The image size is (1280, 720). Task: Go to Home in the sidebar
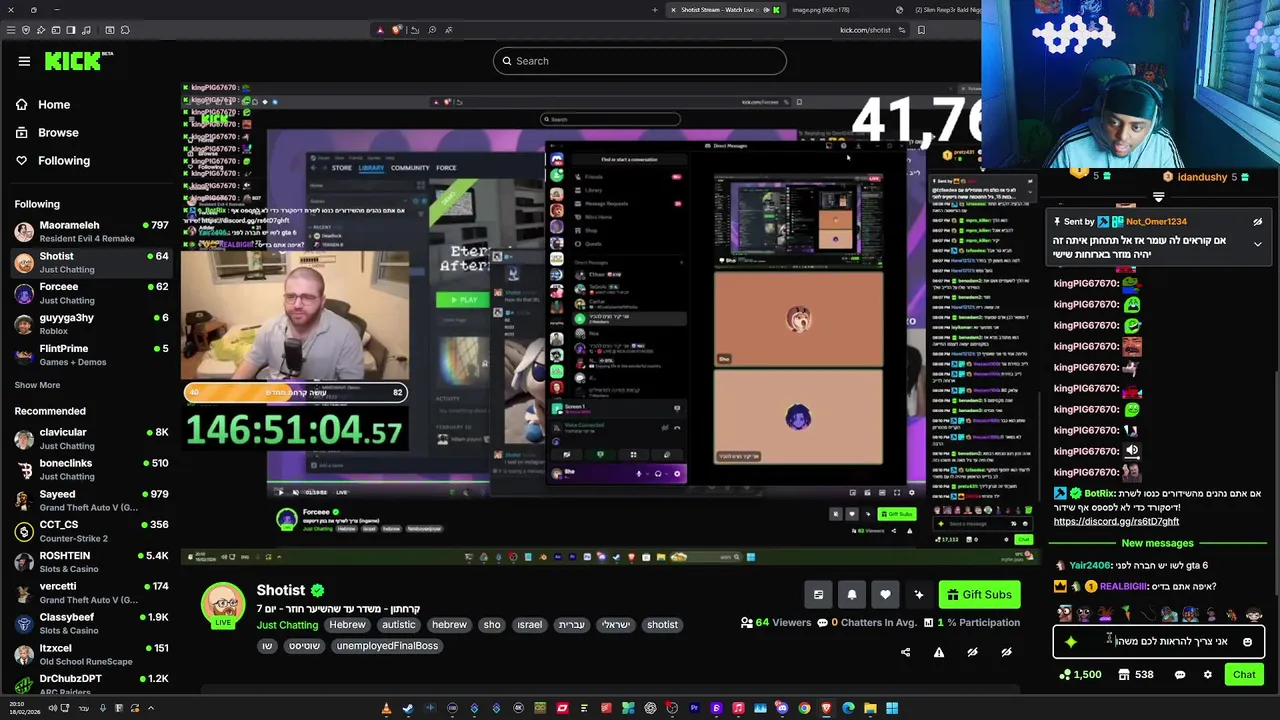(x=54, y=105)
